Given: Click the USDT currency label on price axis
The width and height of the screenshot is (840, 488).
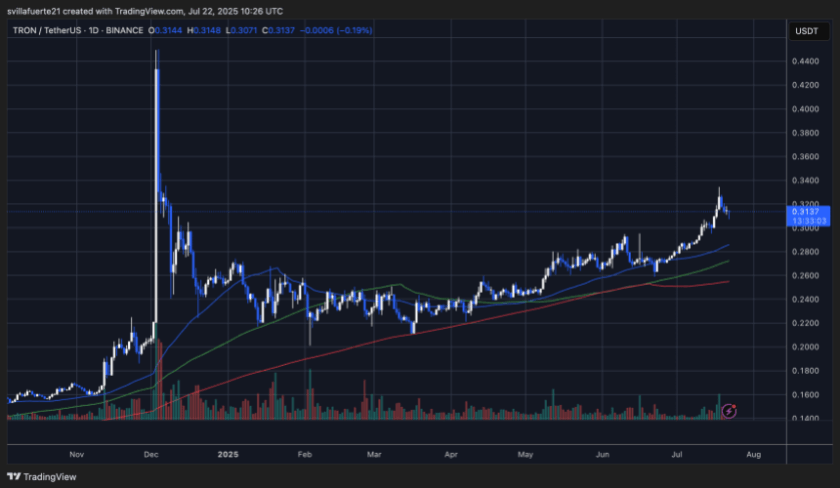Looking at the screenshot, I should (x=806, y=32).
